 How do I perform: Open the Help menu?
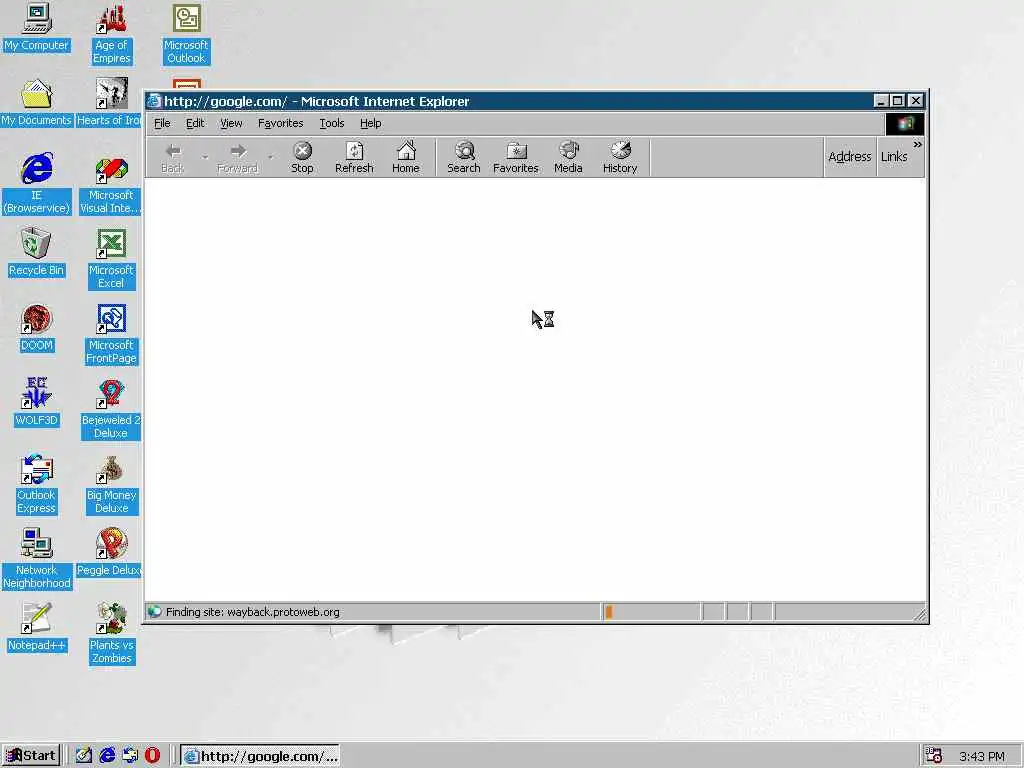tap(370, 123)
